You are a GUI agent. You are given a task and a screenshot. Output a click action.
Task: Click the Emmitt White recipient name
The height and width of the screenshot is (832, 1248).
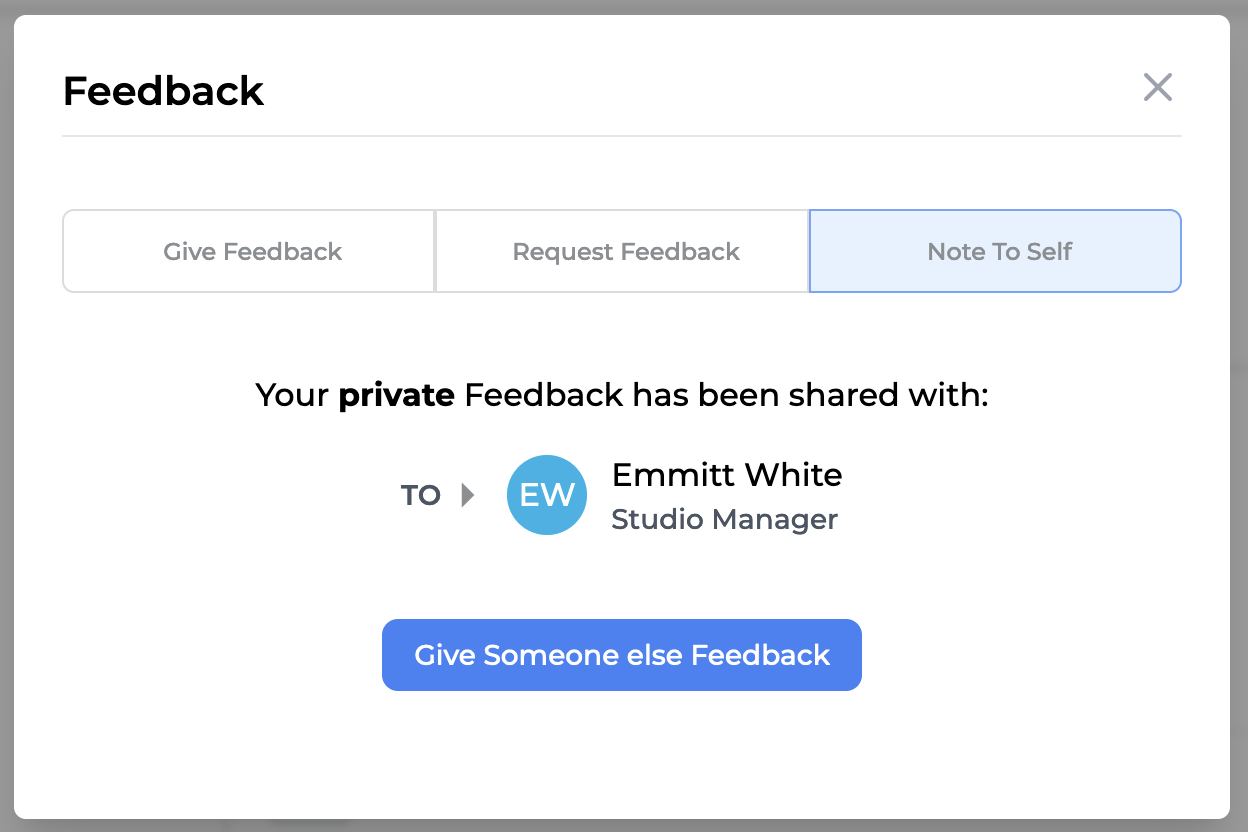727,475
